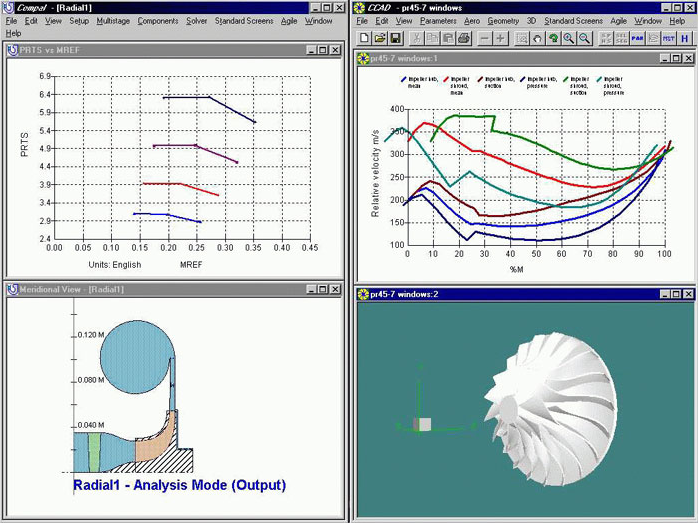Click the Meridional View window icon

13,289
